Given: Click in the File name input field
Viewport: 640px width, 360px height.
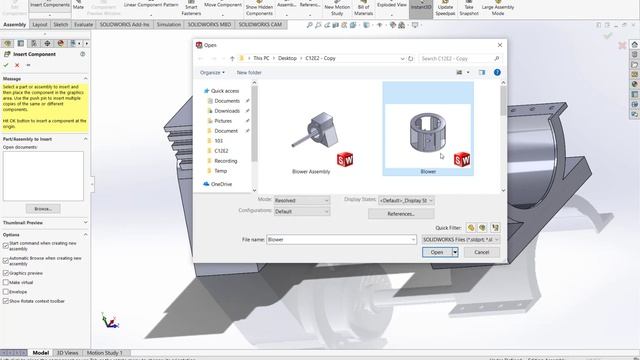Looking at the screenshot, I should tap(341, 240).
